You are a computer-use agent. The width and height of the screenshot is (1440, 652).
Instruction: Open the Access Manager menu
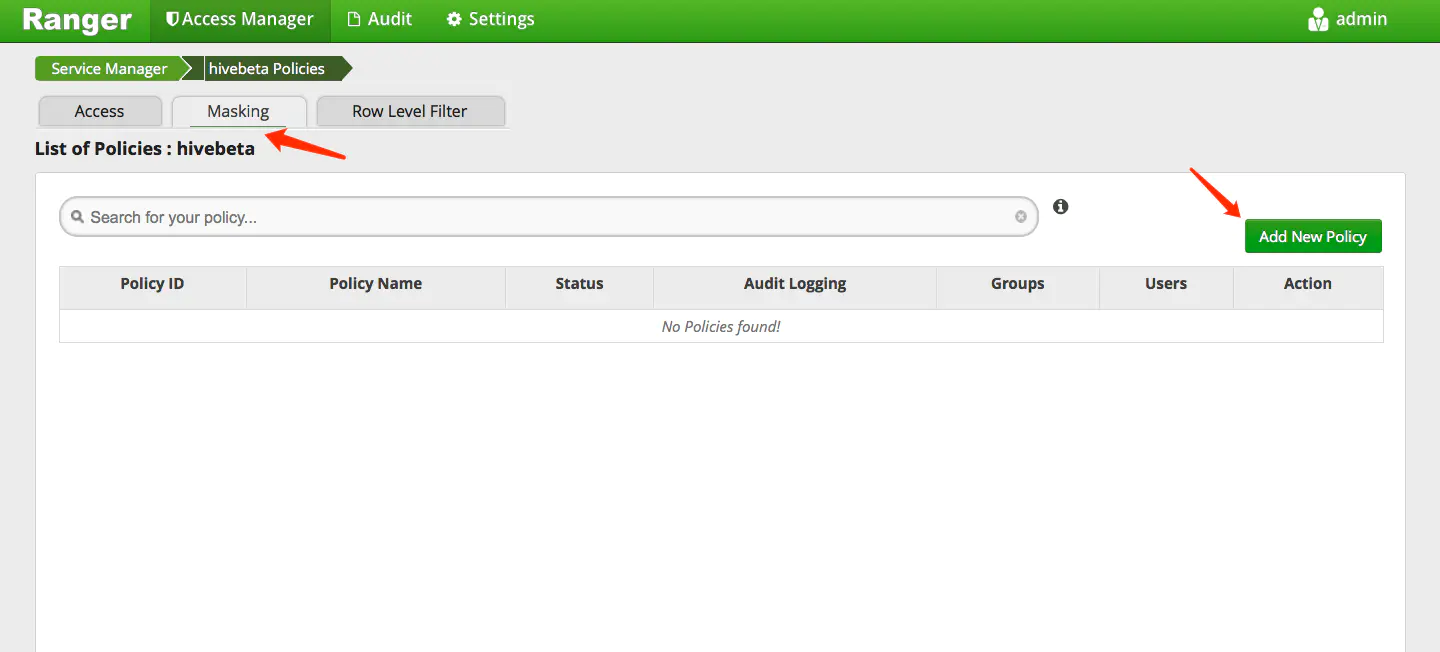pos(240,20)
